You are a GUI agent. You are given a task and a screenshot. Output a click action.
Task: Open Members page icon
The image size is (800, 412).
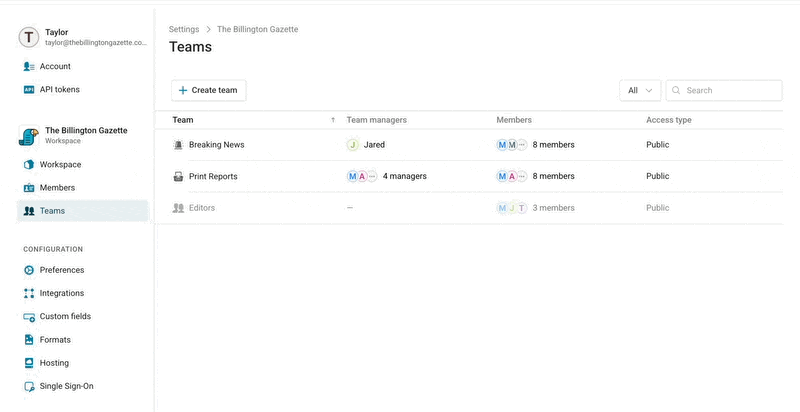coord(29,188)
